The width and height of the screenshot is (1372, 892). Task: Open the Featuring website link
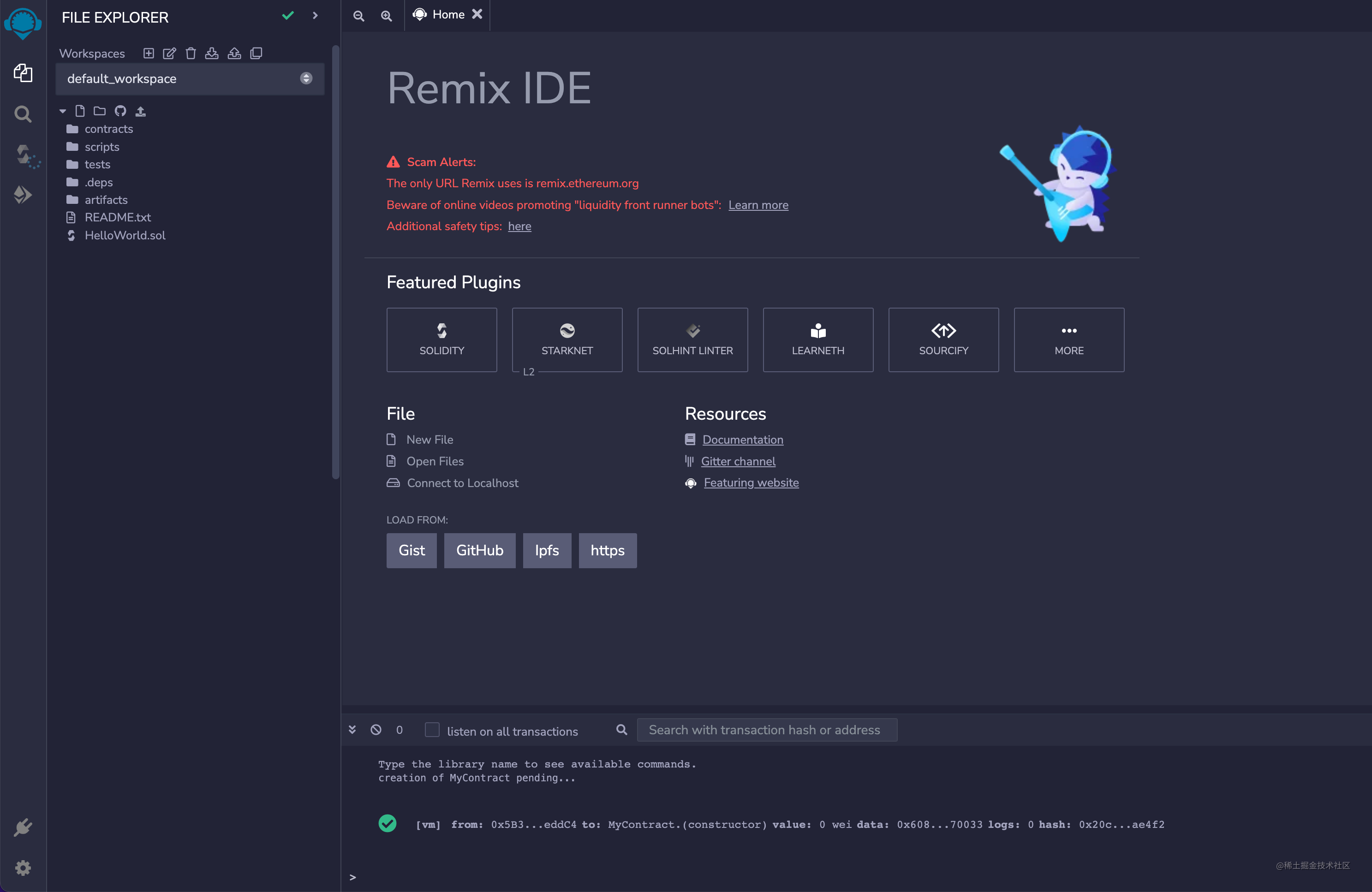pyautogui.click(x=751, y=483)
